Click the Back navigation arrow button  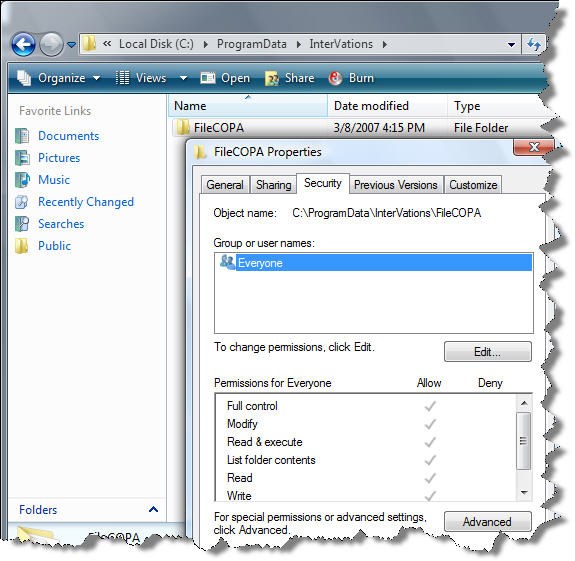(x=23, y=45)
